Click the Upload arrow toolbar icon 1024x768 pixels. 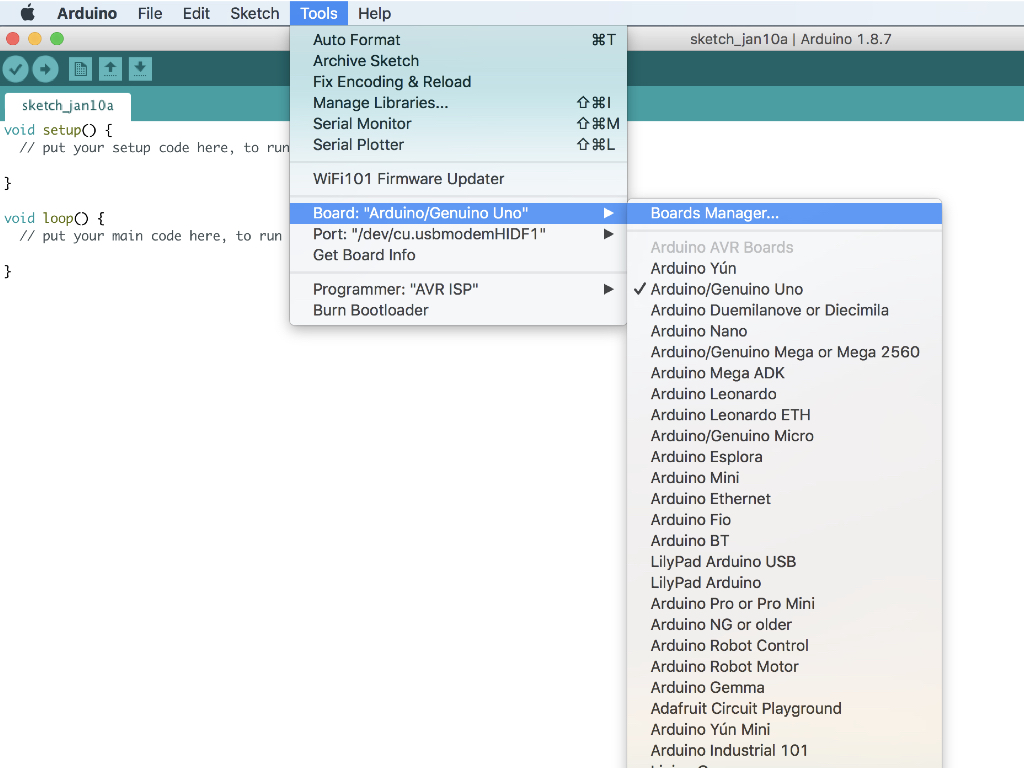point(45,69)
